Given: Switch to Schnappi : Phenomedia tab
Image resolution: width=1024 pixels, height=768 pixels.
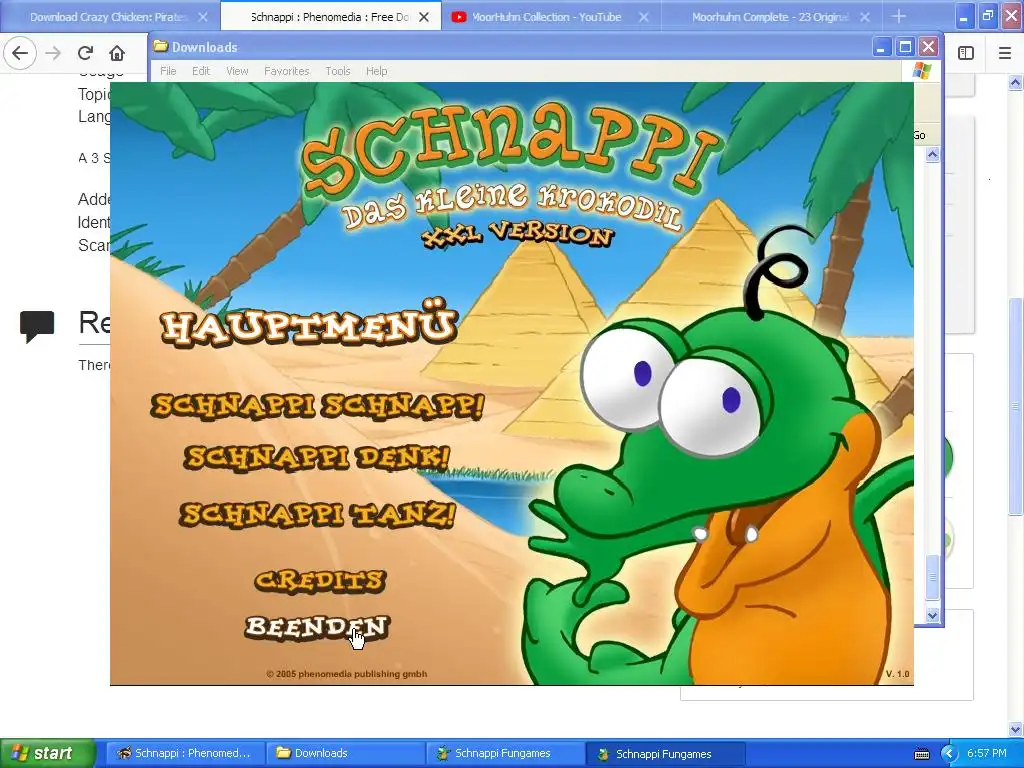Looking at the screenshot, I should point(330,17).
